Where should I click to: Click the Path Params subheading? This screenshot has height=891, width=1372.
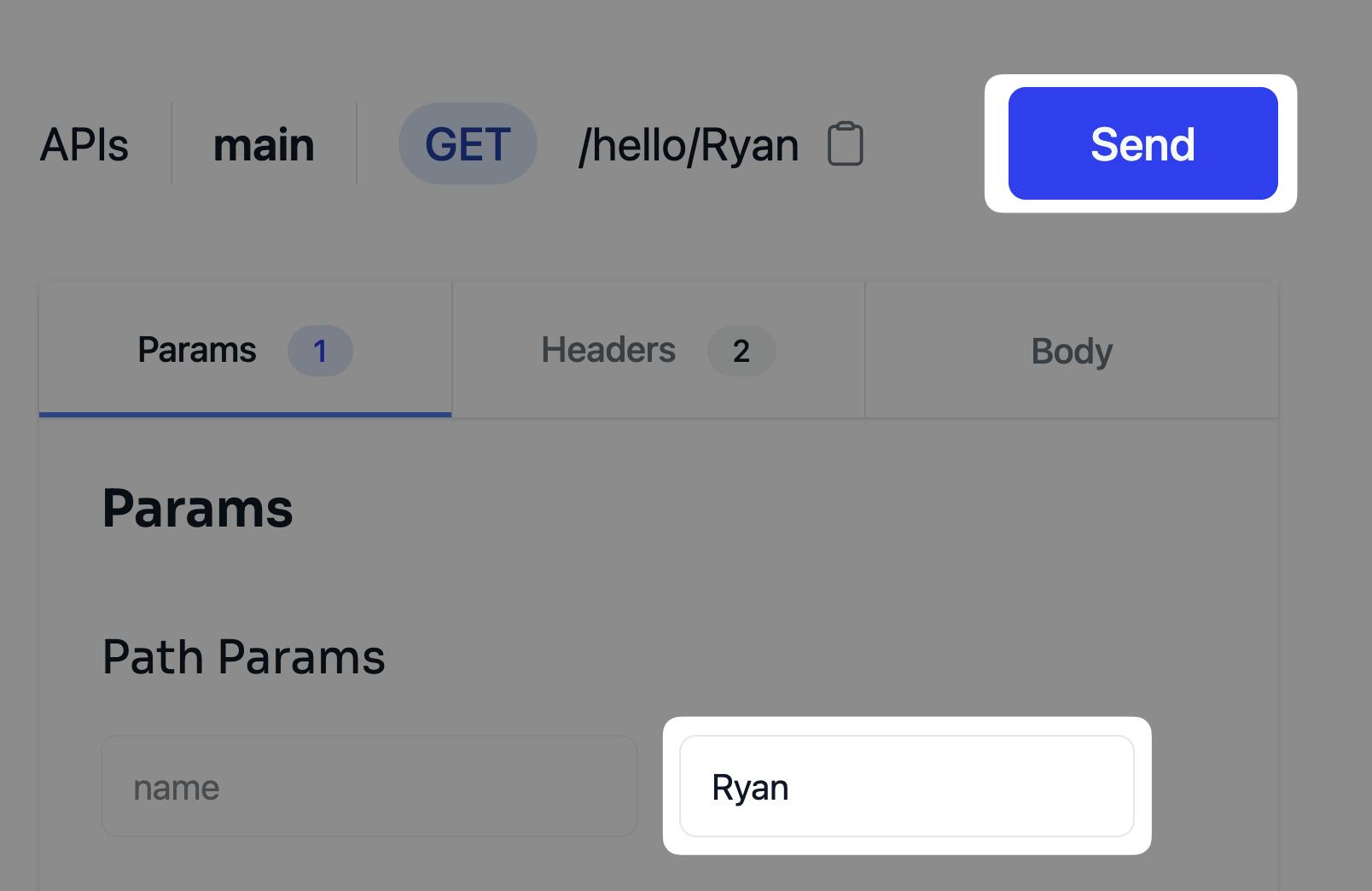click(244, 657)
